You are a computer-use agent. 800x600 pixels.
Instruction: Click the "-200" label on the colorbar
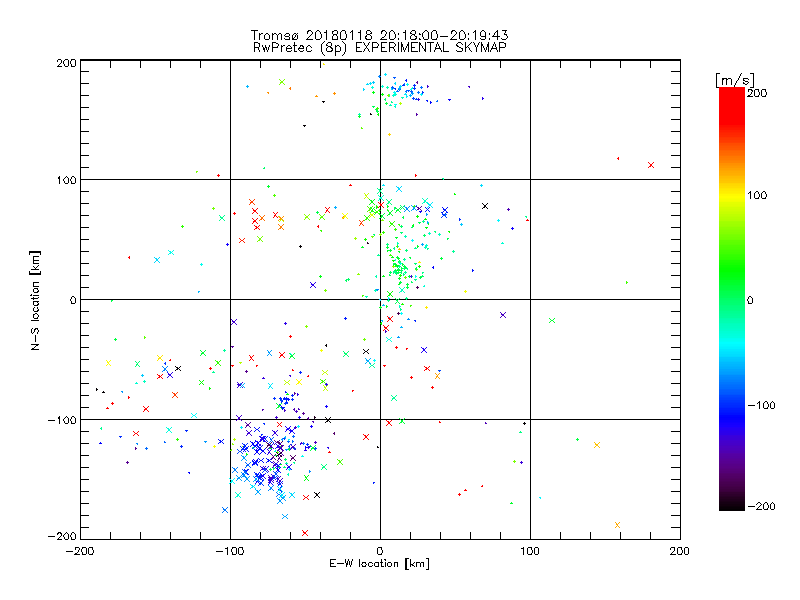761,506
